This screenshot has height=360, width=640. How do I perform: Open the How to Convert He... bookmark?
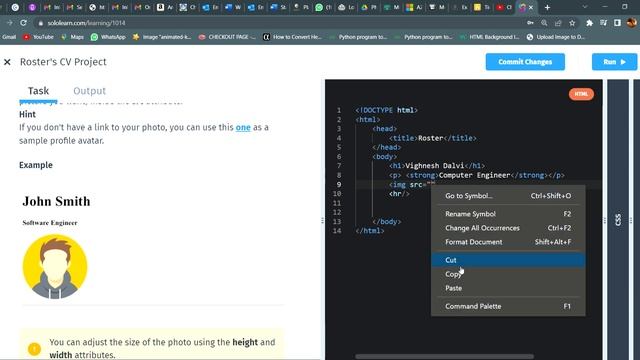[x=292, y=37]
